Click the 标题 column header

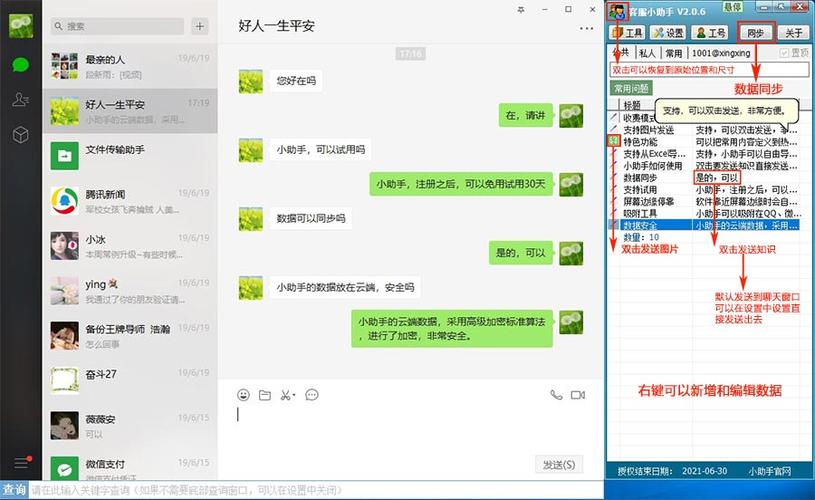tap(632, 105)
